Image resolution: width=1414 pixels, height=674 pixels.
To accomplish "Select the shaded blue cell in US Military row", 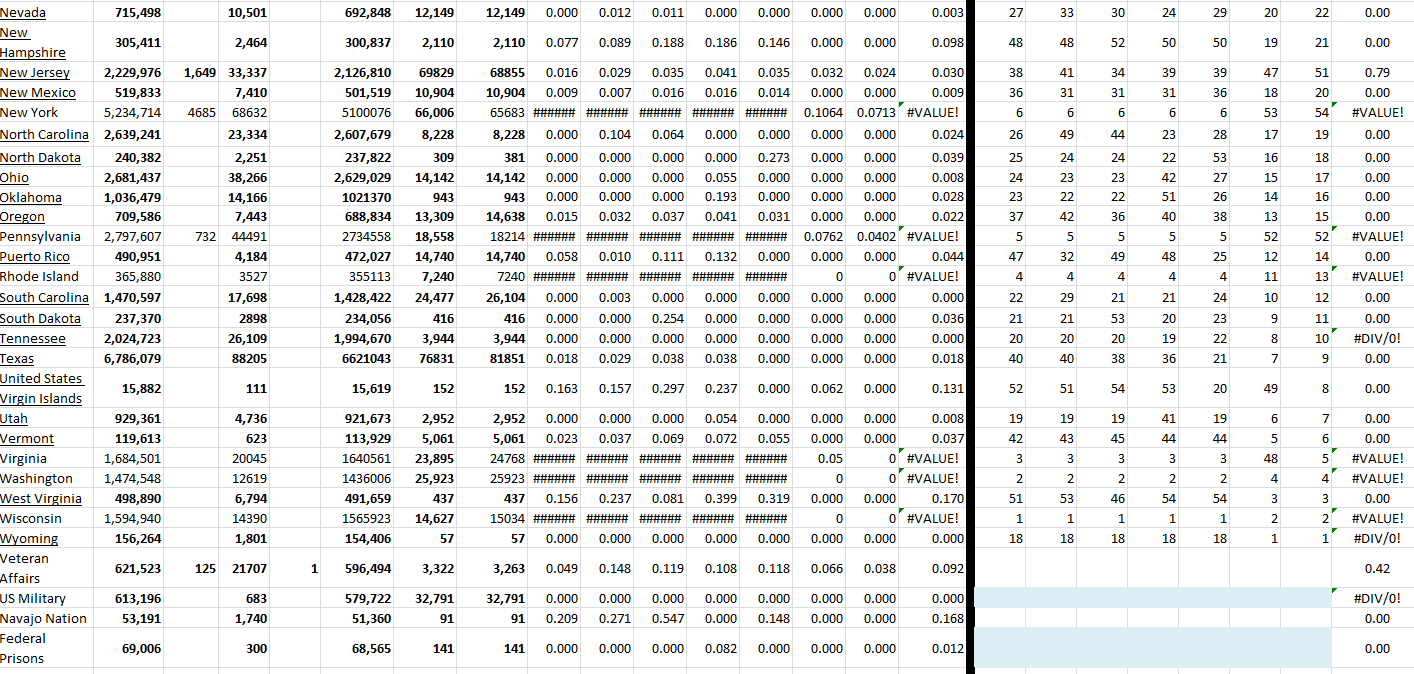I will pos(1150,598).
